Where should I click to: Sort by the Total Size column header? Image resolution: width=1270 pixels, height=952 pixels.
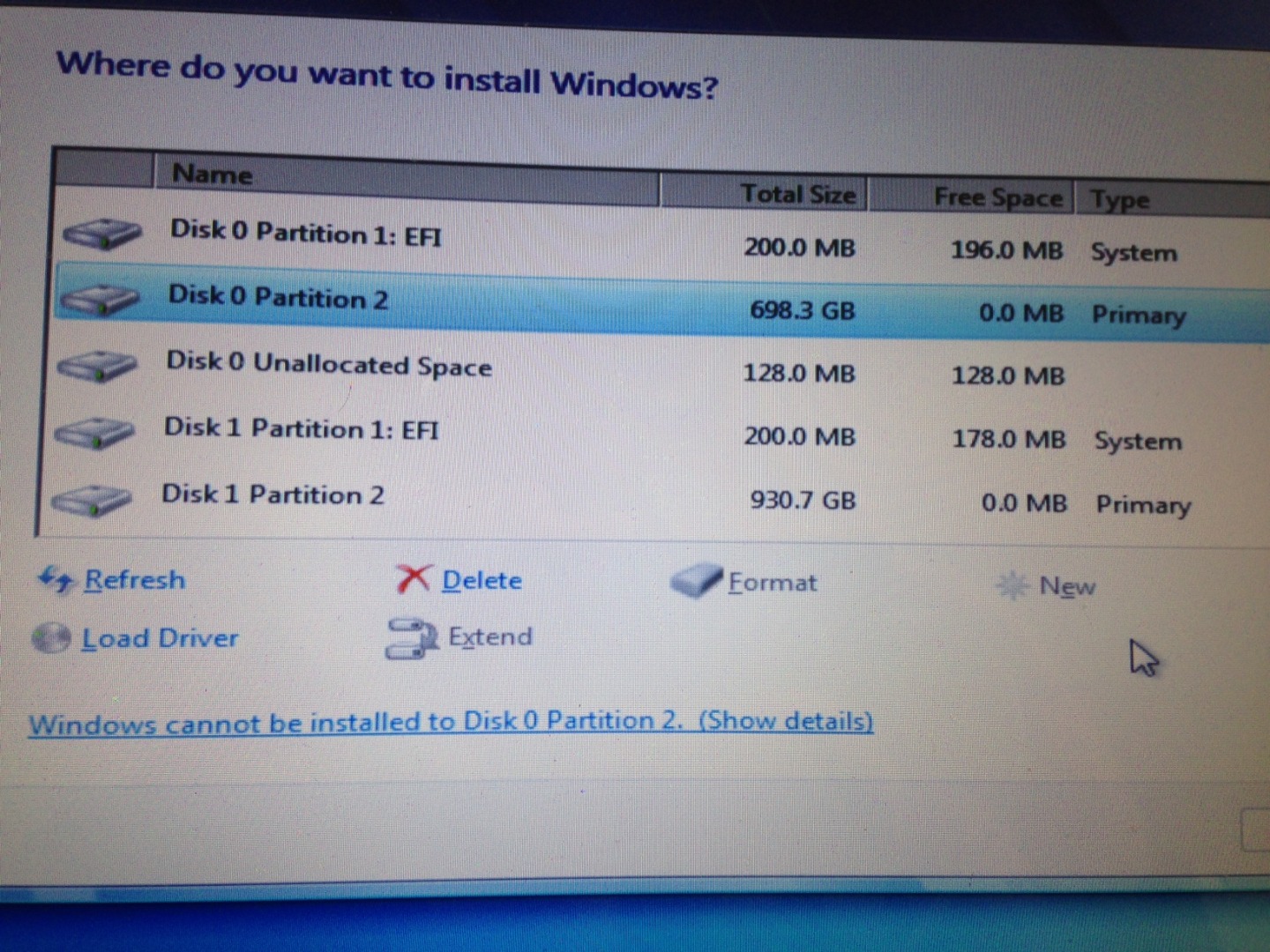click(764, 192)
